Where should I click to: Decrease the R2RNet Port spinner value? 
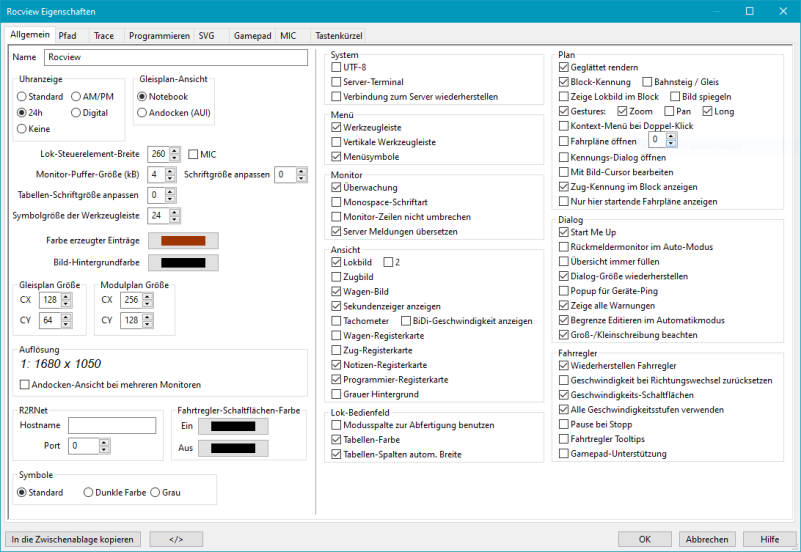click(104, 449)
